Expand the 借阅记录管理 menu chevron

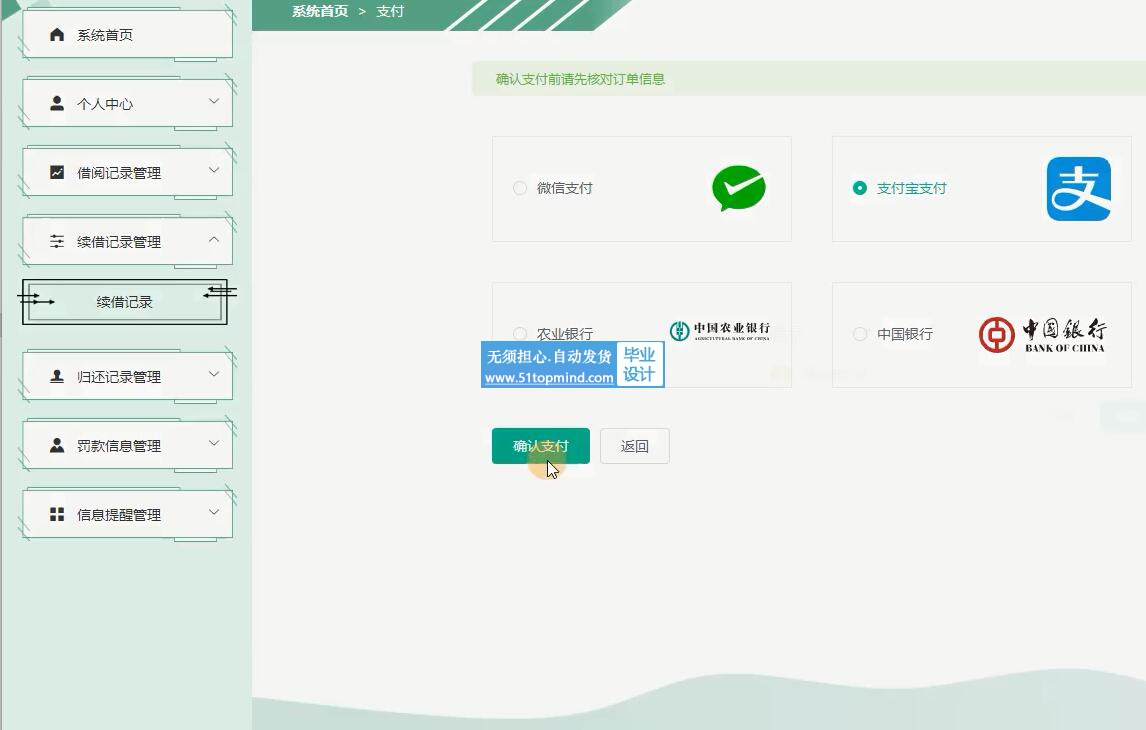pyautogui.click(x=214, y=170)
